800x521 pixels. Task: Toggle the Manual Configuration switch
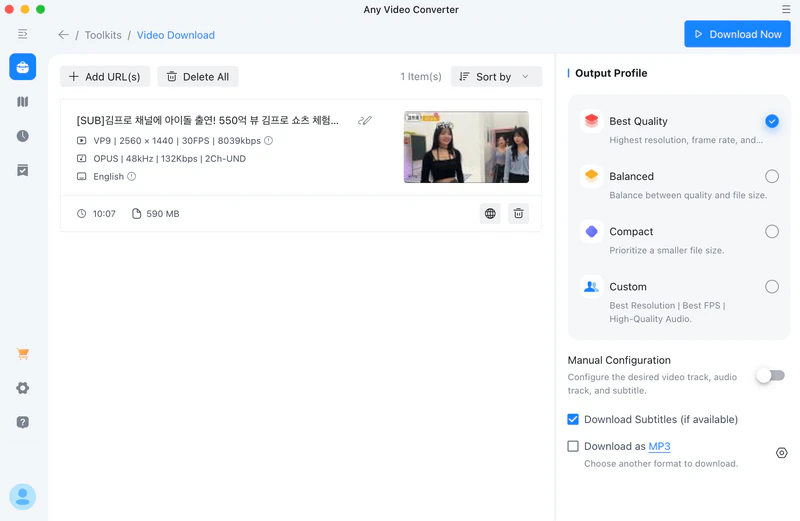[770, 375]
